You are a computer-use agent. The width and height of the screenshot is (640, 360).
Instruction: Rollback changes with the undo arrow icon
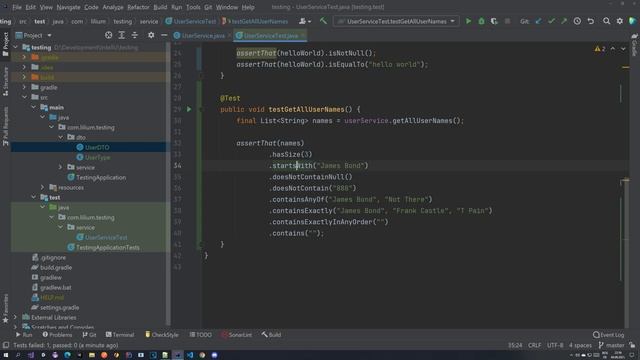(591, 21)
